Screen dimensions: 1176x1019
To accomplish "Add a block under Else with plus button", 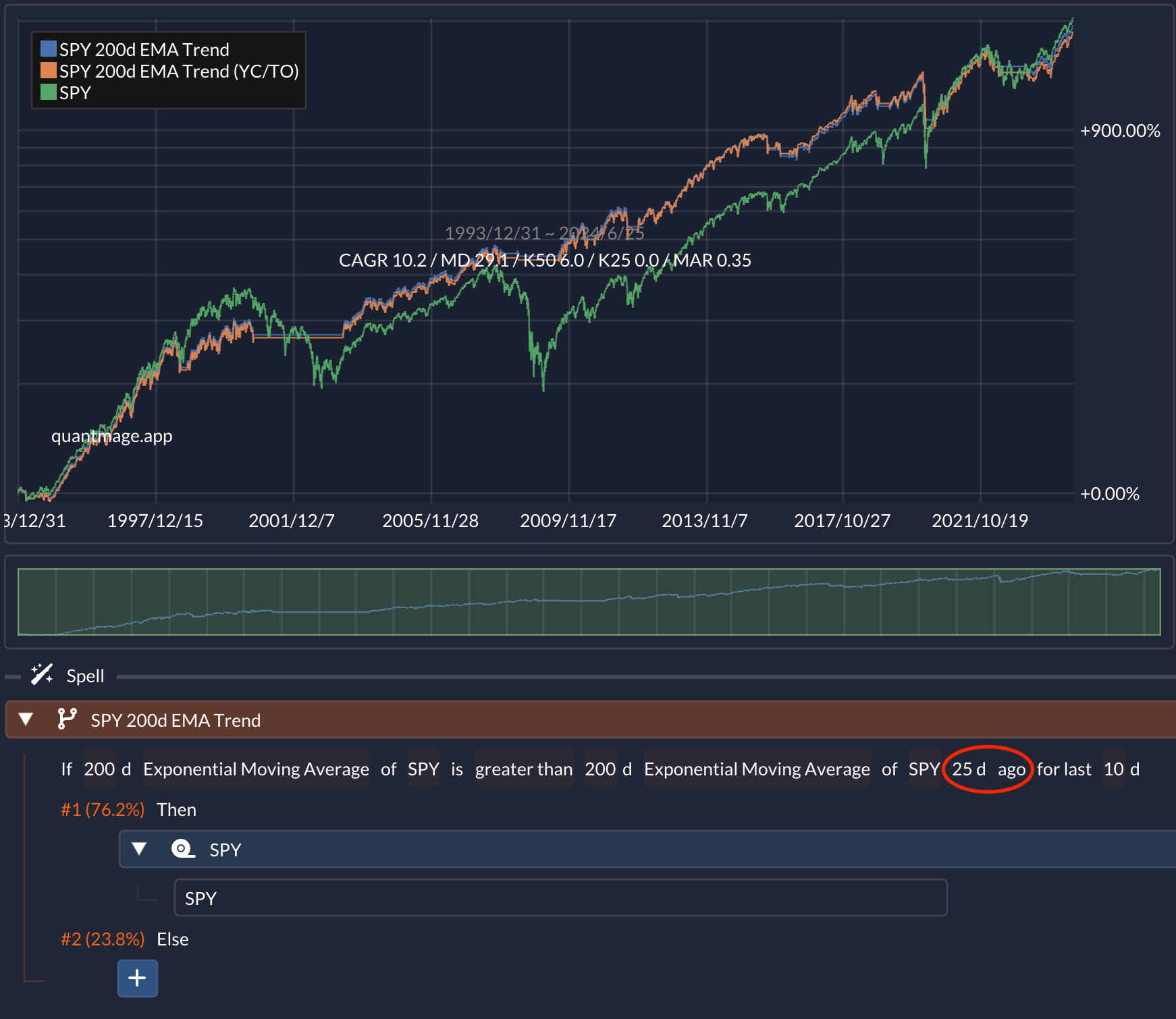I will click(x=138, y=978).
